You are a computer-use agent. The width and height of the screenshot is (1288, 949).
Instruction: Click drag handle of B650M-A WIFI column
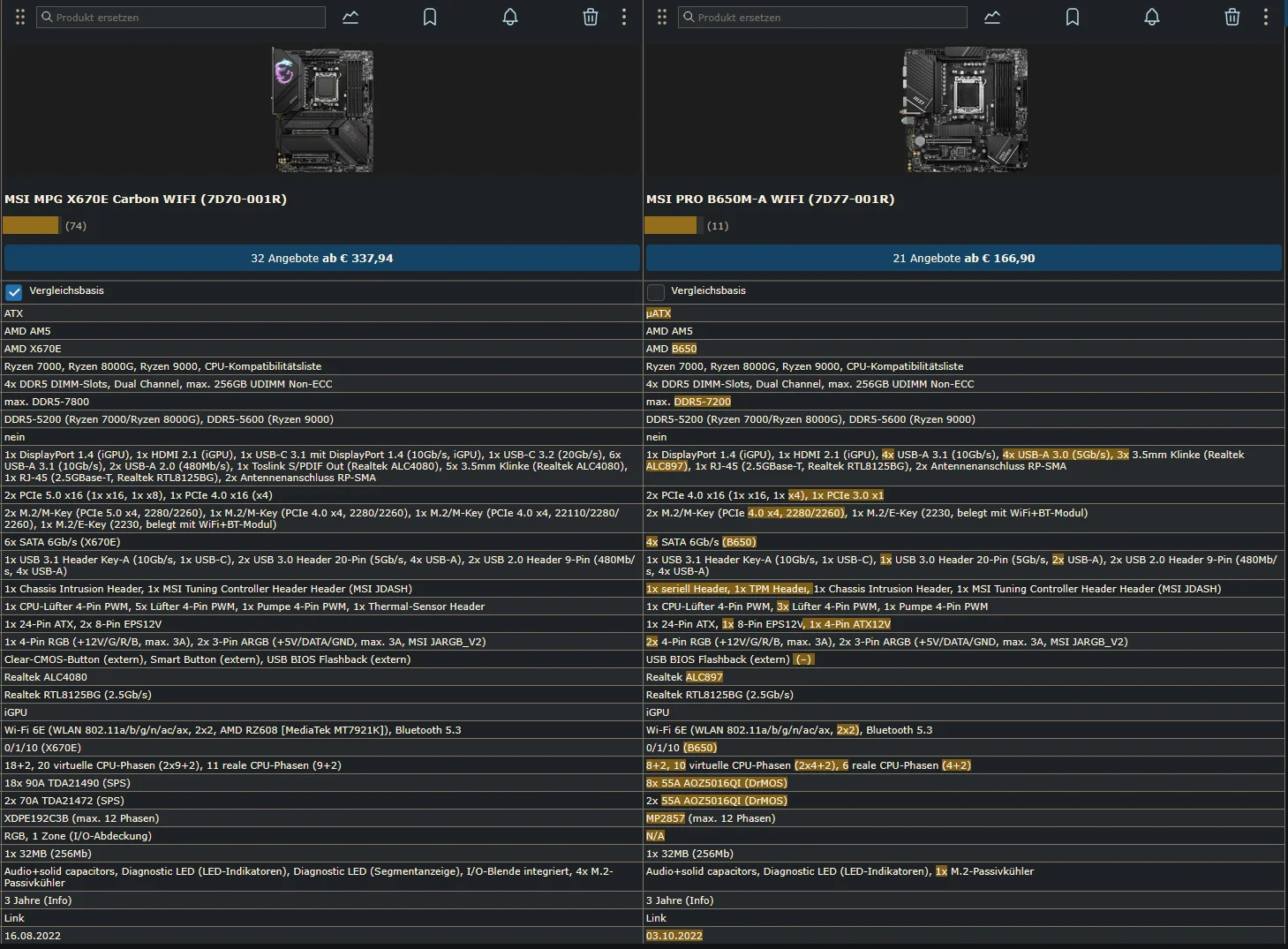click(662, 17)
